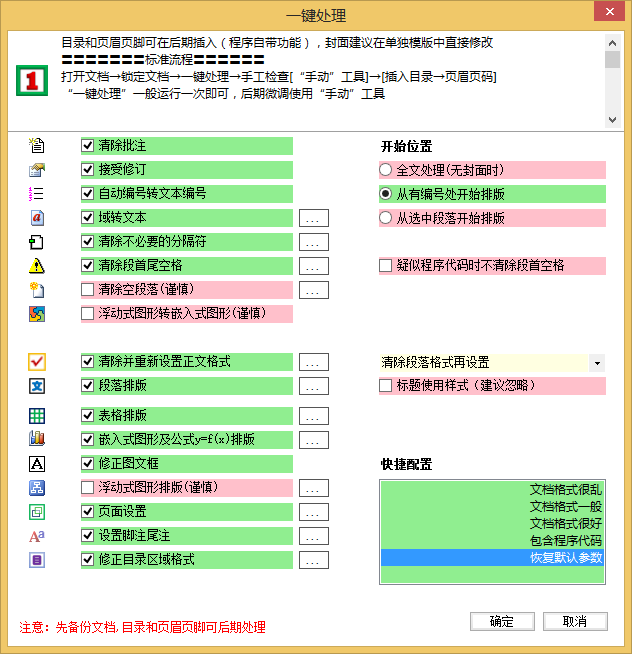Click the icon beside 清除批注
This screenshot has width=632, height=654.
(x=37, y=146)
